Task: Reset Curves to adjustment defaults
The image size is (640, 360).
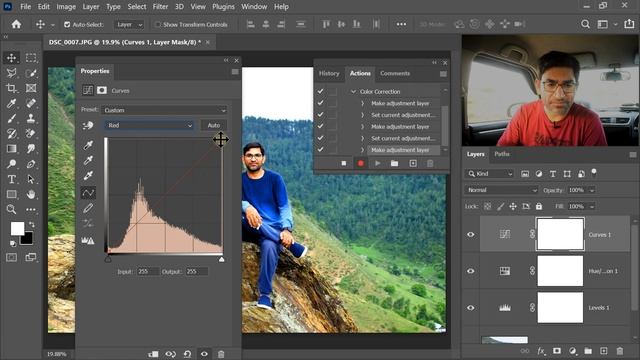Action: (187, 354)
